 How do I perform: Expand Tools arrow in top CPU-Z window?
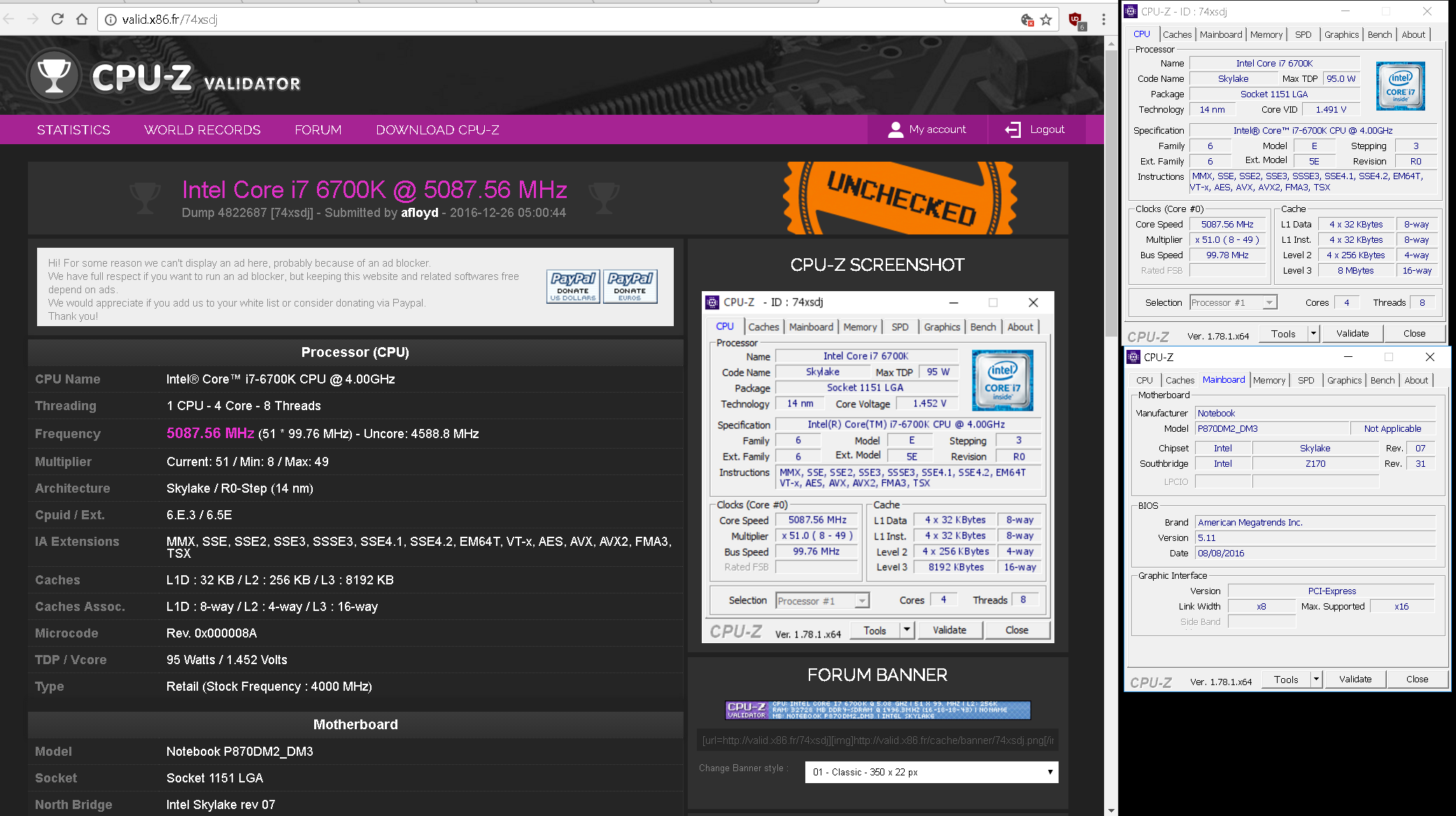[1313, 334]
